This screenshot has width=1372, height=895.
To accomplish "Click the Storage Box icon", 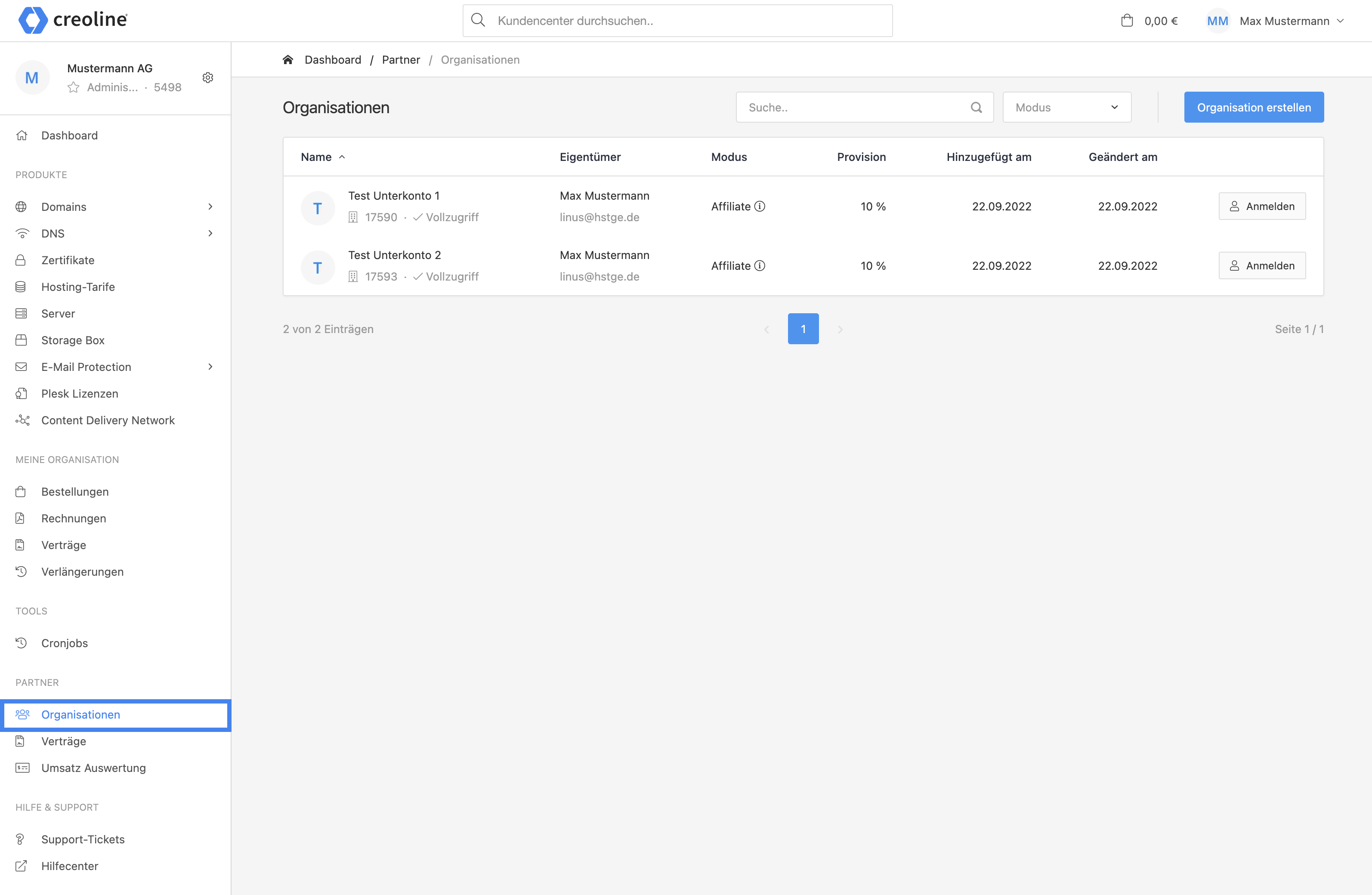I will click(x=21, y=340).
